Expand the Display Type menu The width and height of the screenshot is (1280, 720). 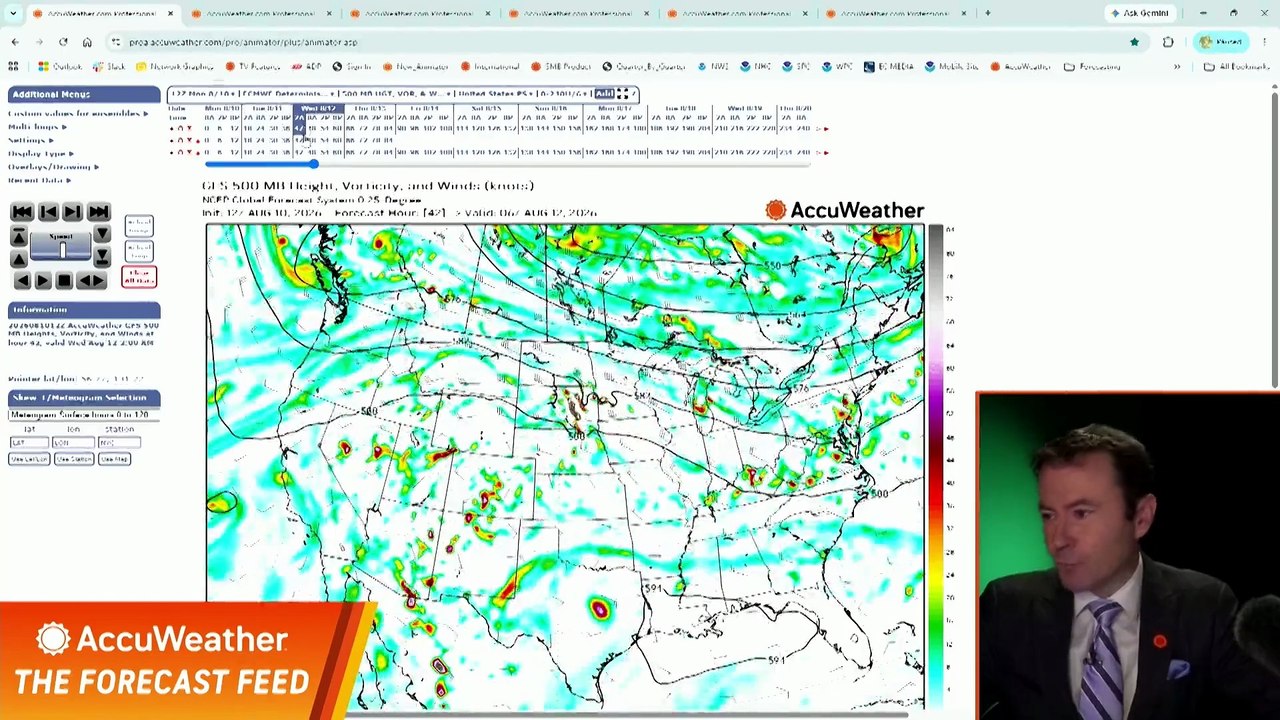click(40, 153)
